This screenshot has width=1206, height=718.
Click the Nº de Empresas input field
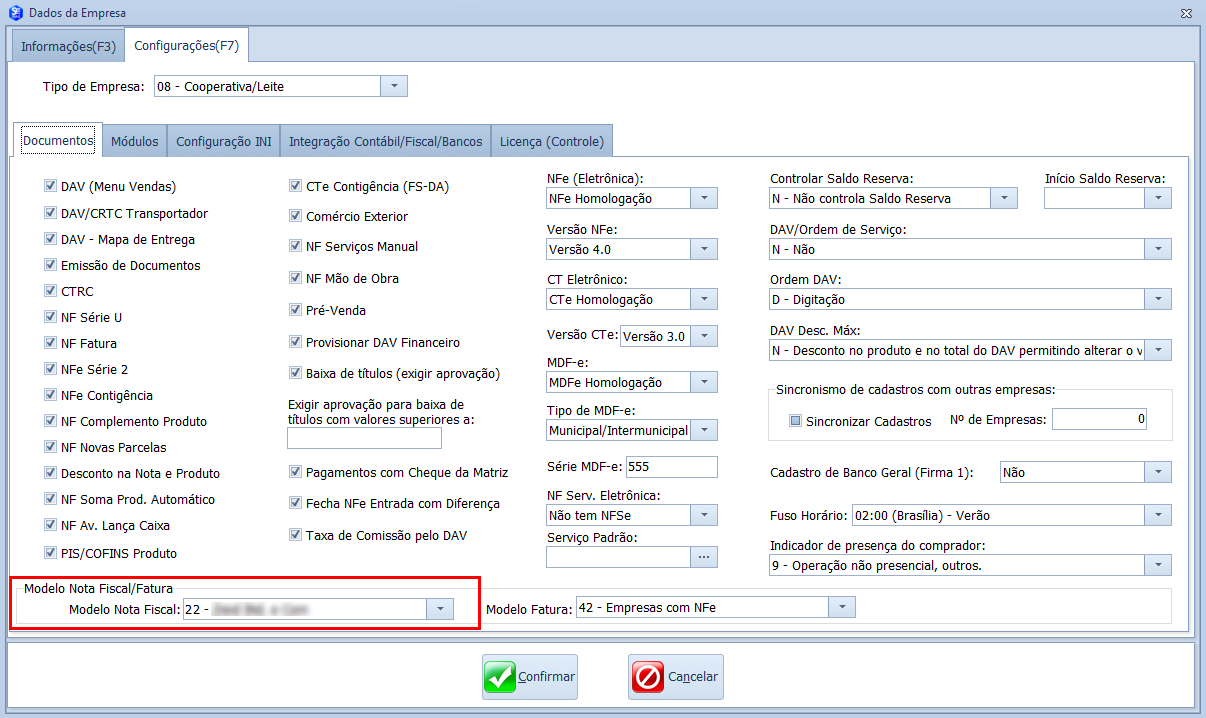(x=1098, y=420)
